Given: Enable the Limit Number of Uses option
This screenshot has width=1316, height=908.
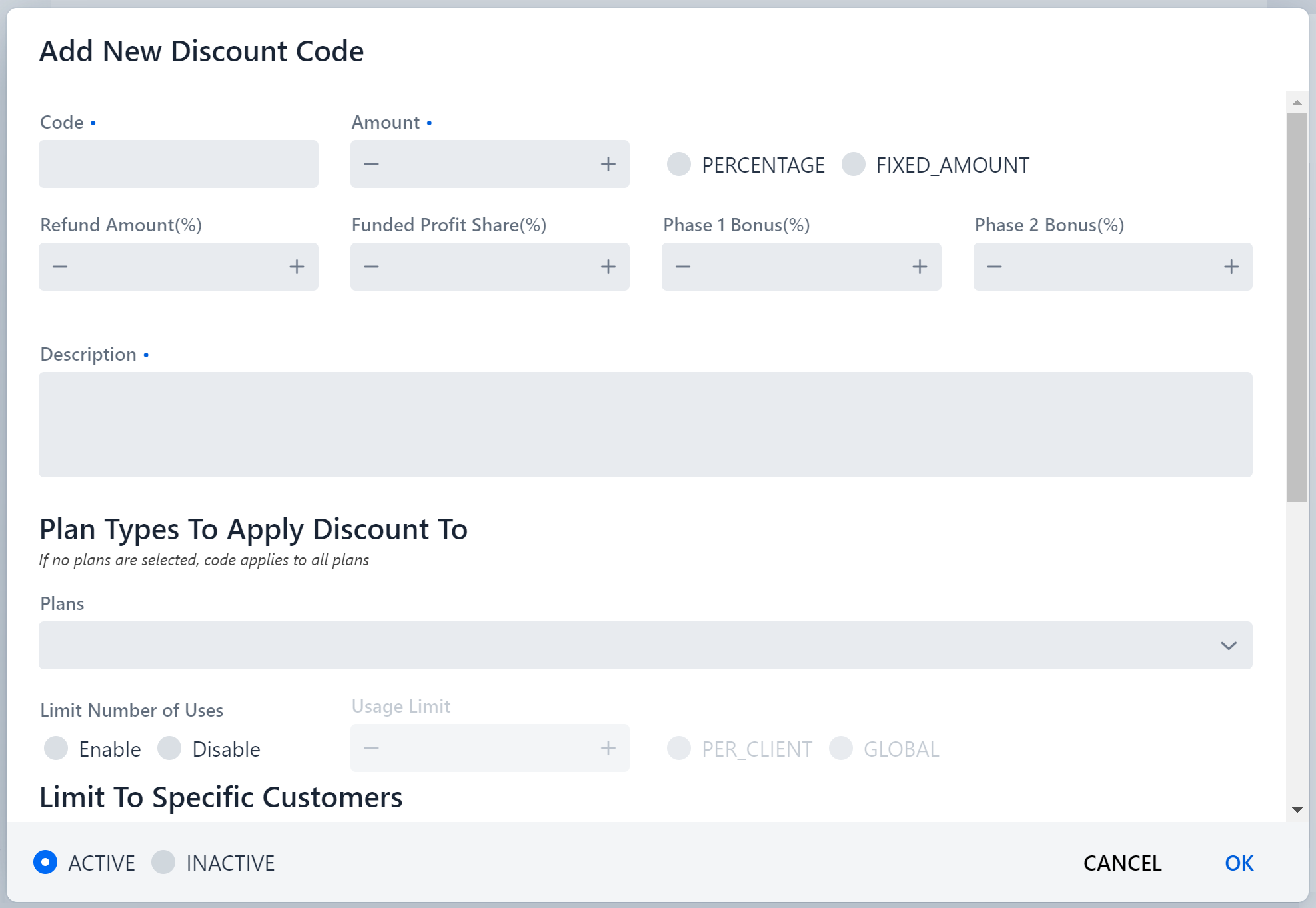Looking at the screenshot, I should click(x=57, y=749).
